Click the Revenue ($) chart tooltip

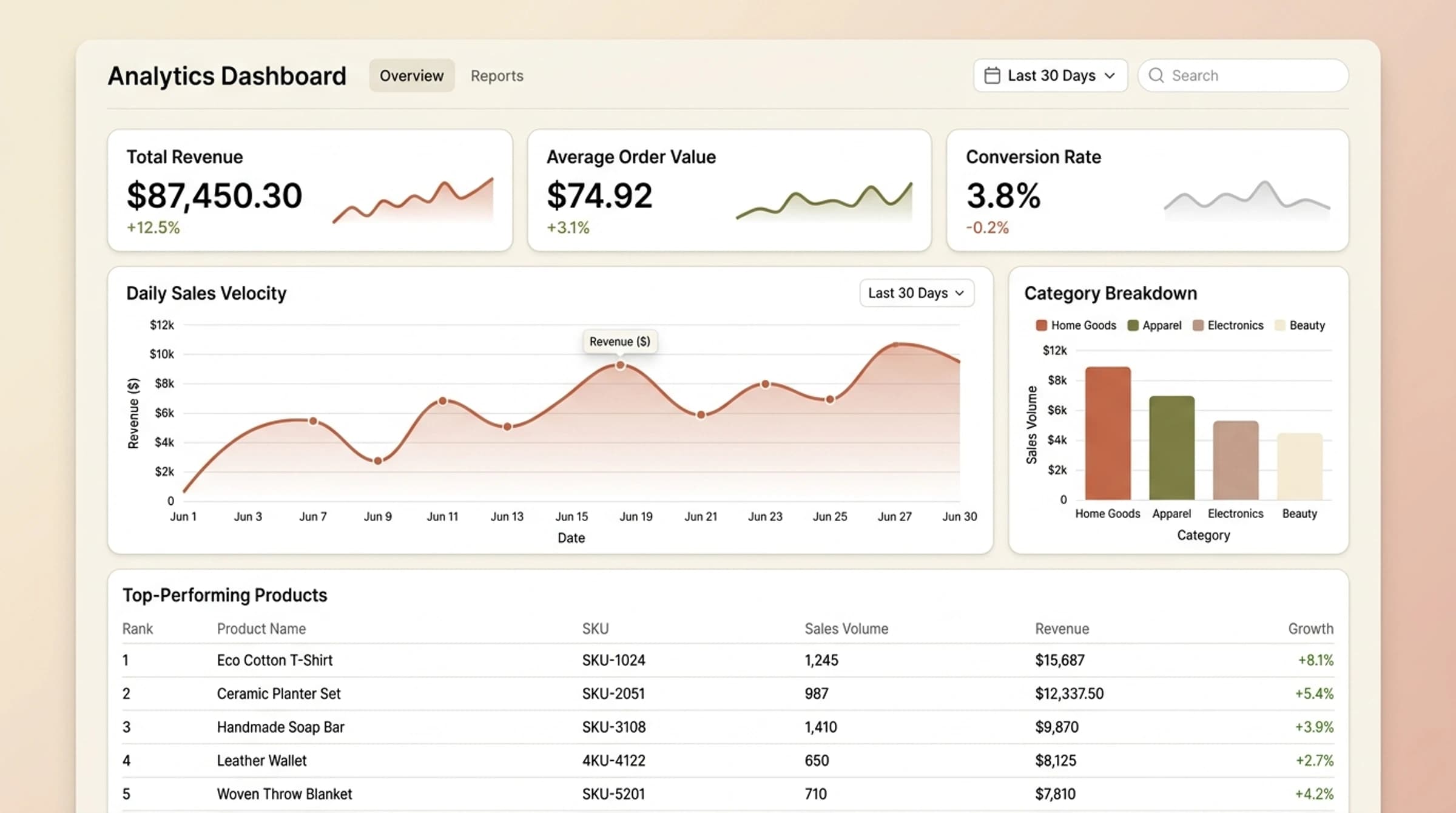[x=619, y=342]
